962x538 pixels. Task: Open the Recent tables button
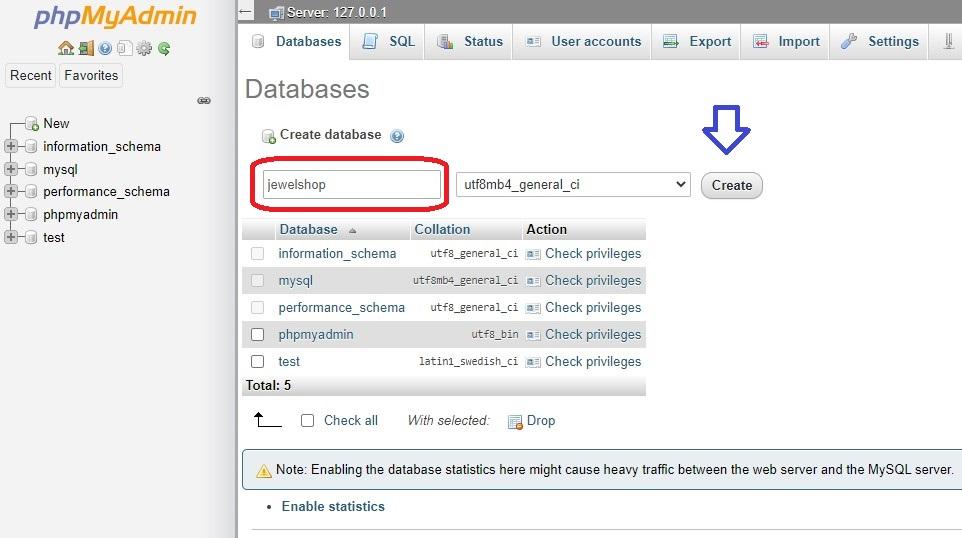click(x=31, y=75)
